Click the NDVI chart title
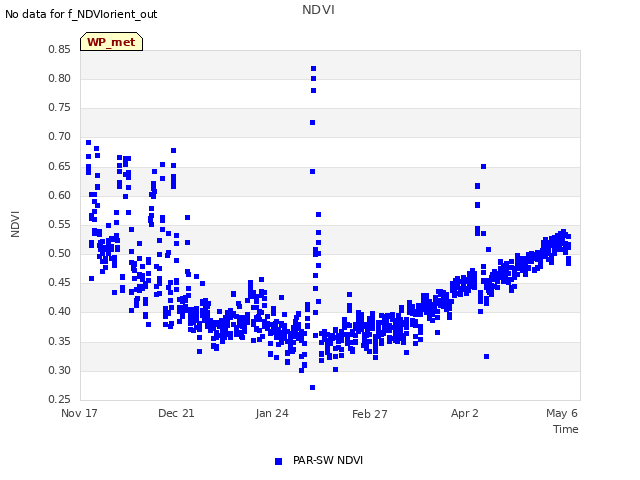The height and width of the screenshot is (480, 640). pos(318,10)
